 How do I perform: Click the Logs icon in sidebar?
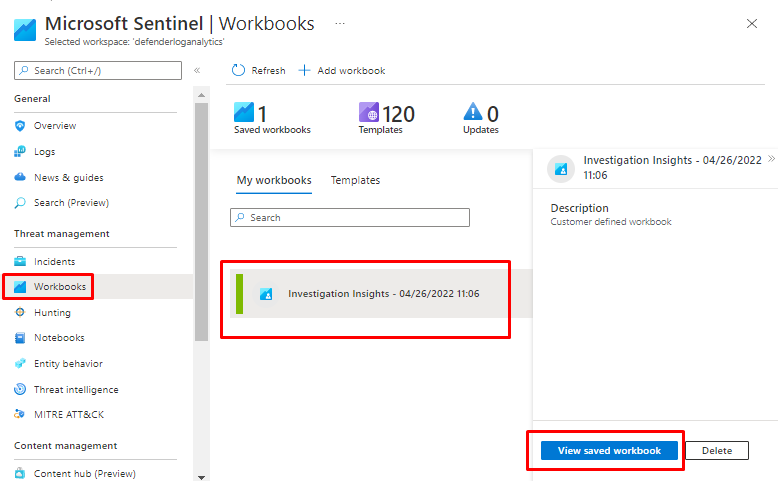pos(20,152)
